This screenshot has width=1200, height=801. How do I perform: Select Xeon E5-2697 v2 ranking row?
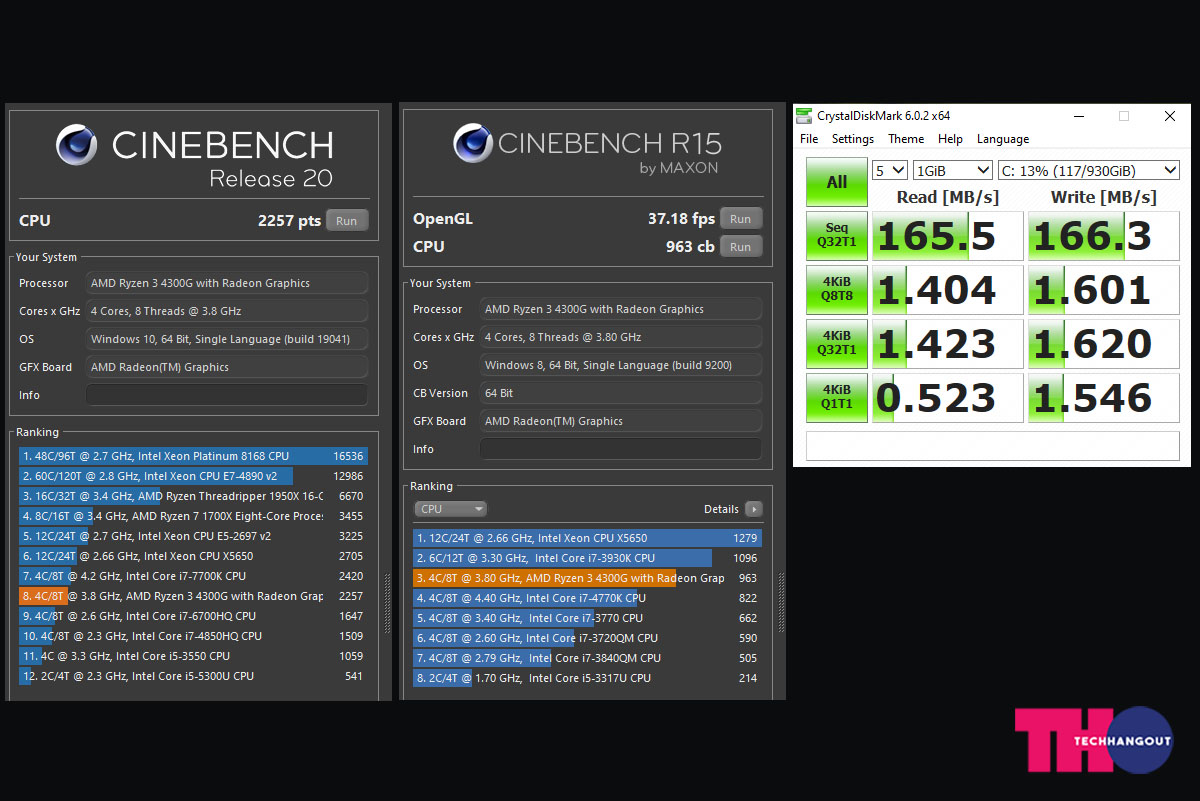(193, 536)
